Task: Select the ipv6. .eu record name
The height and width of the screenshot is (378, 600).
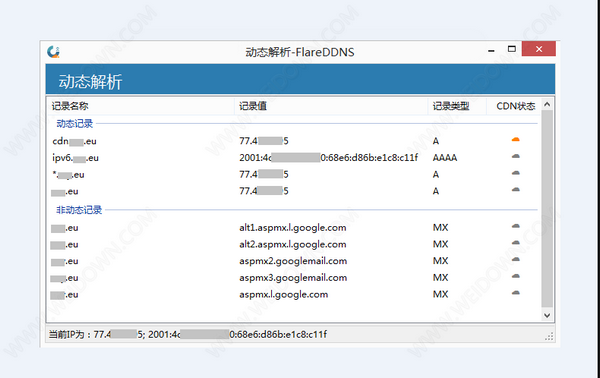Action: tap(75, 158)
